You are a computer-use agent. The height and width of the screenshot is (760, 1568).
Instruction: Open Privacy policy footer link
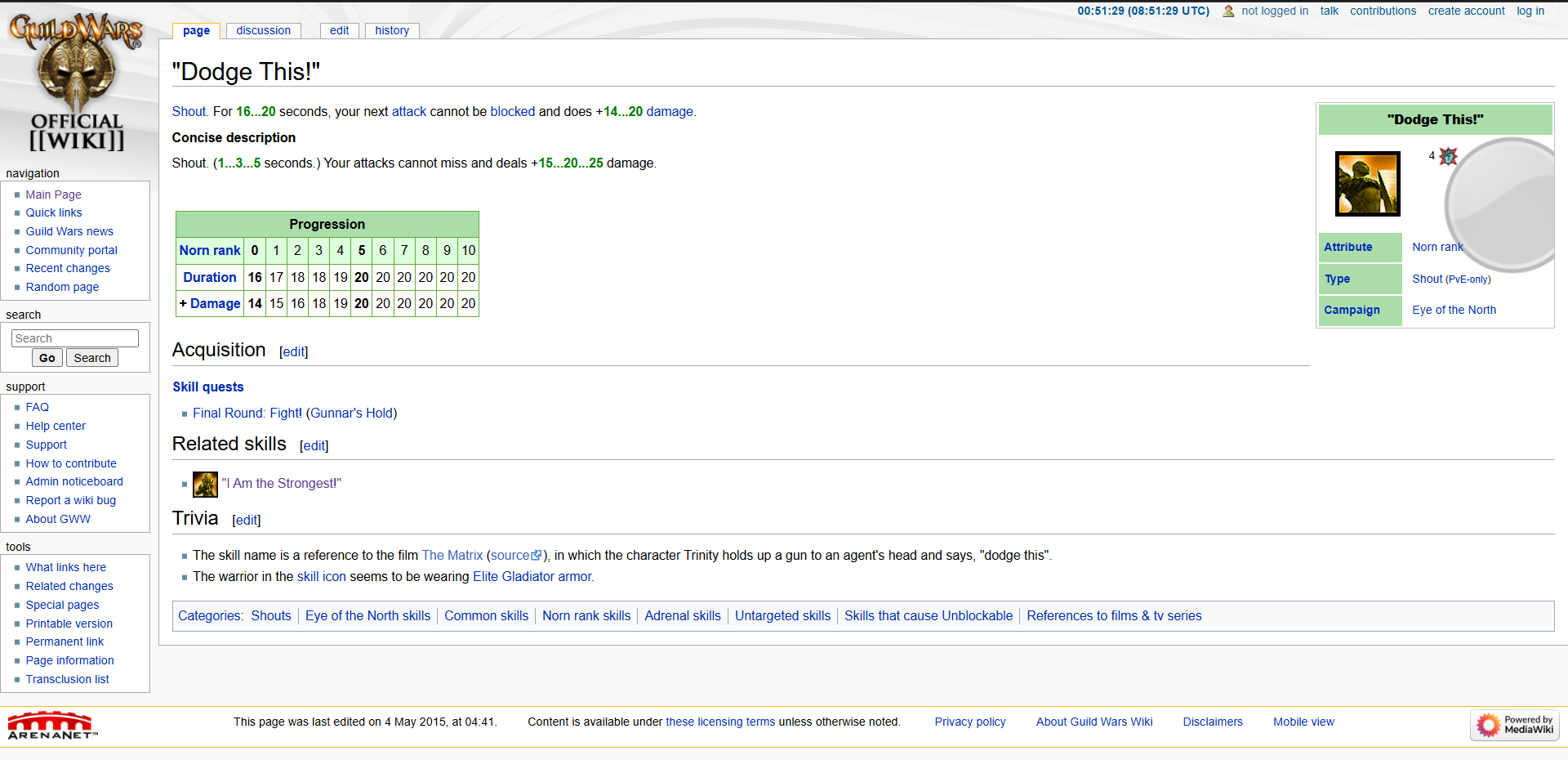click(970, 722)
